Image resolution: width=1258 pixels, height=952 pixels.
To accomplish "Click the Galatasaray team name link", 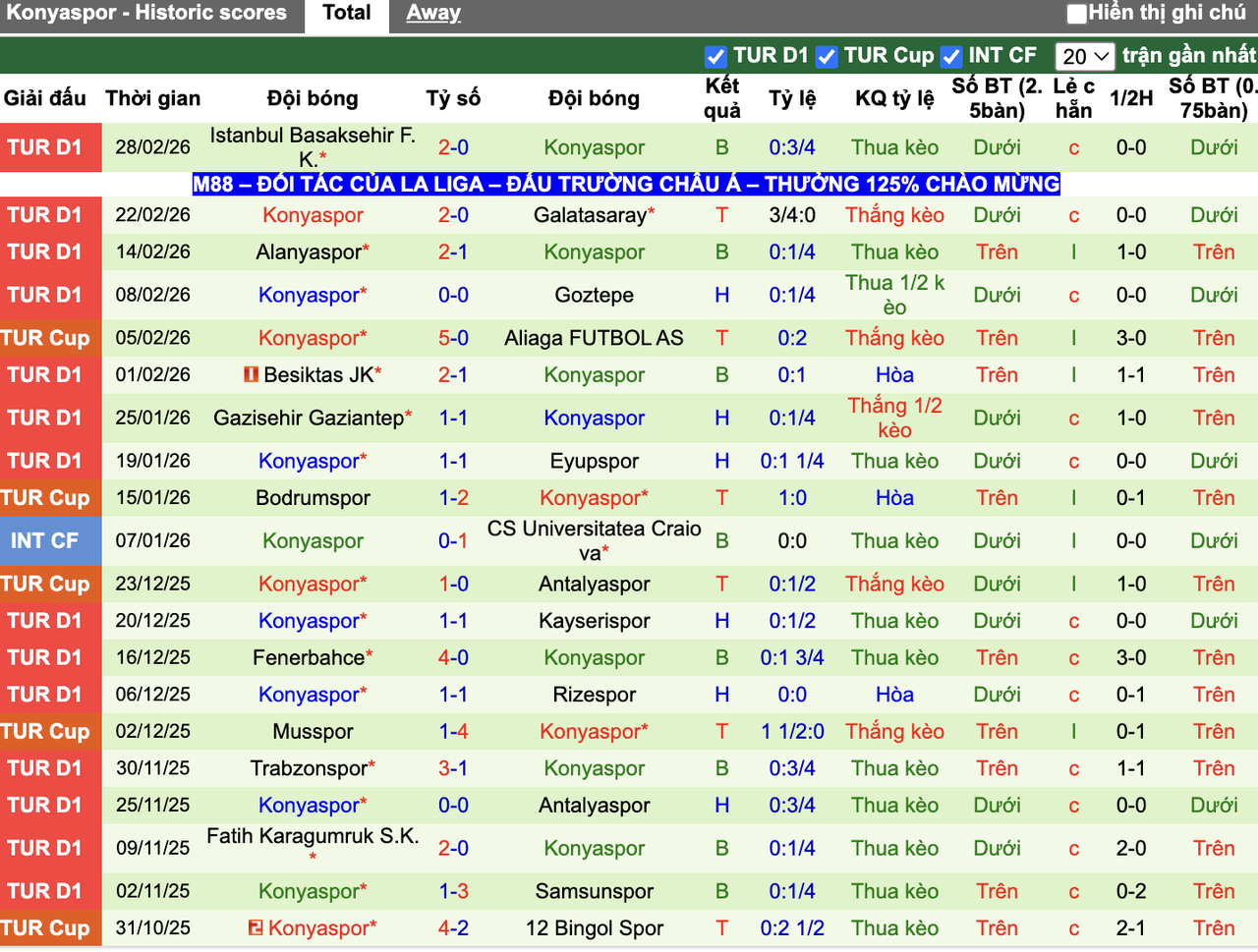I will tap(594, 214).
